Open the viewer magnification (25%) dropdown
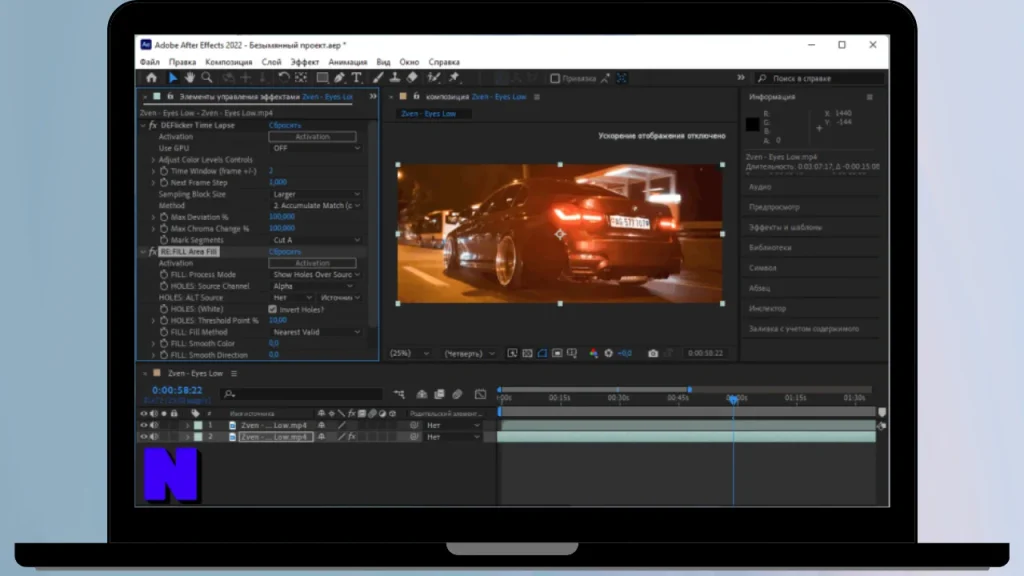 tap(409, 353)
